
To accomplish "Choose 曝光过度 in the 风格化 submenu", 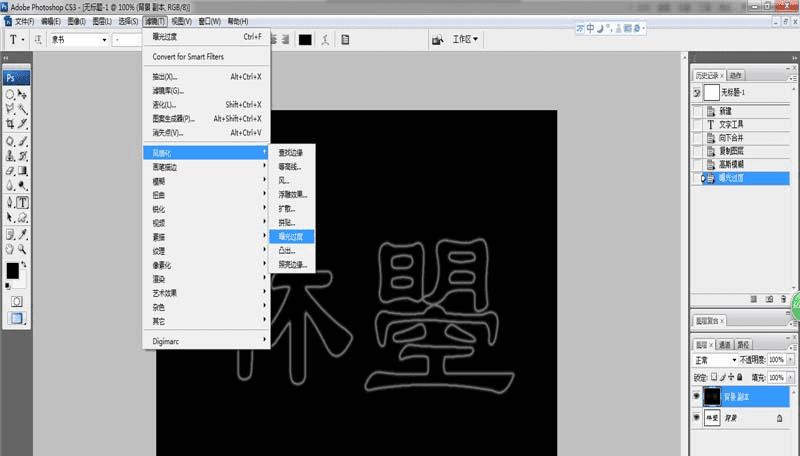I will point(292,237).
